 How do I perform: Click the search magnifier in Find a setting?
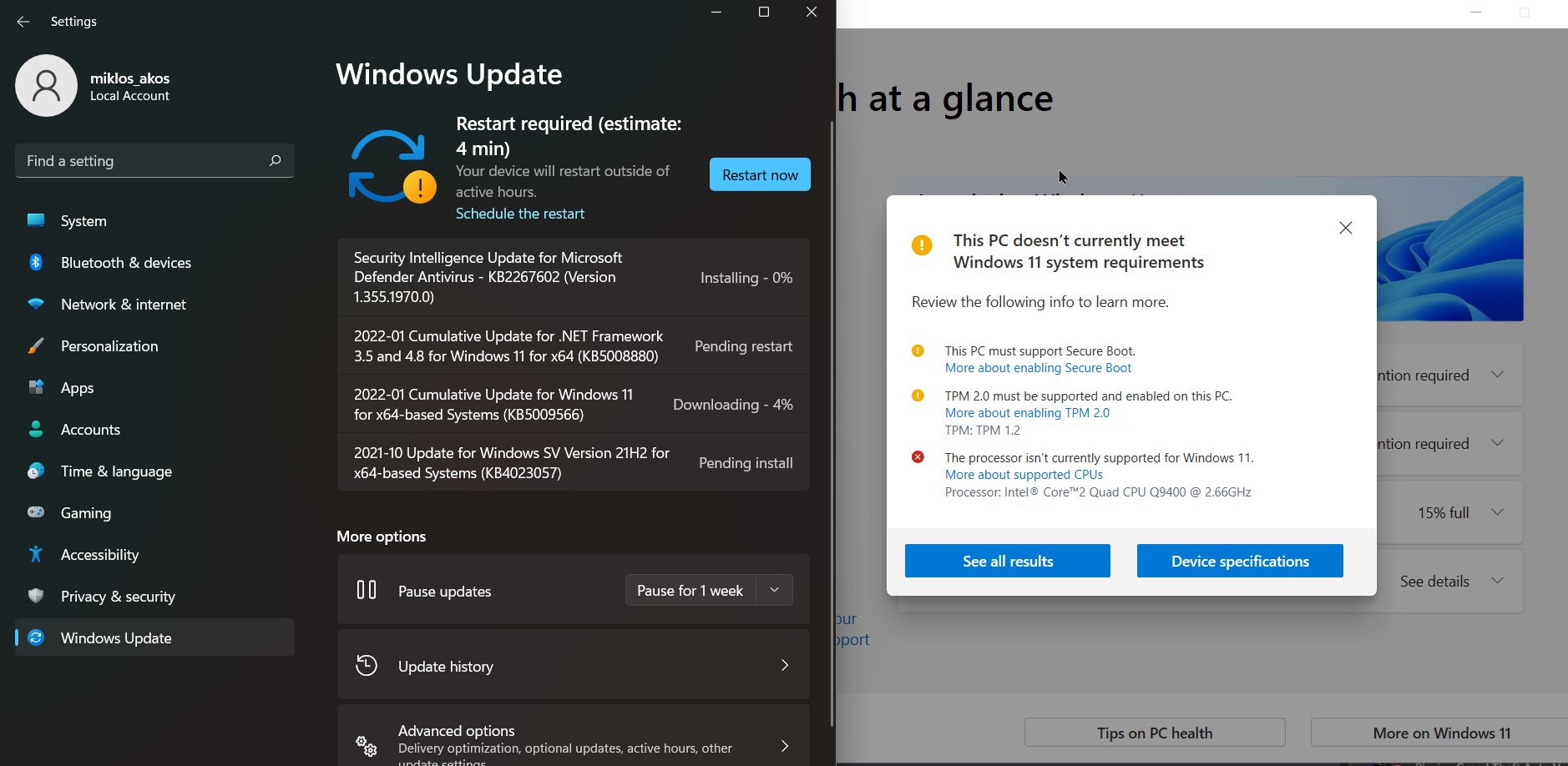[x=275, y=160]
